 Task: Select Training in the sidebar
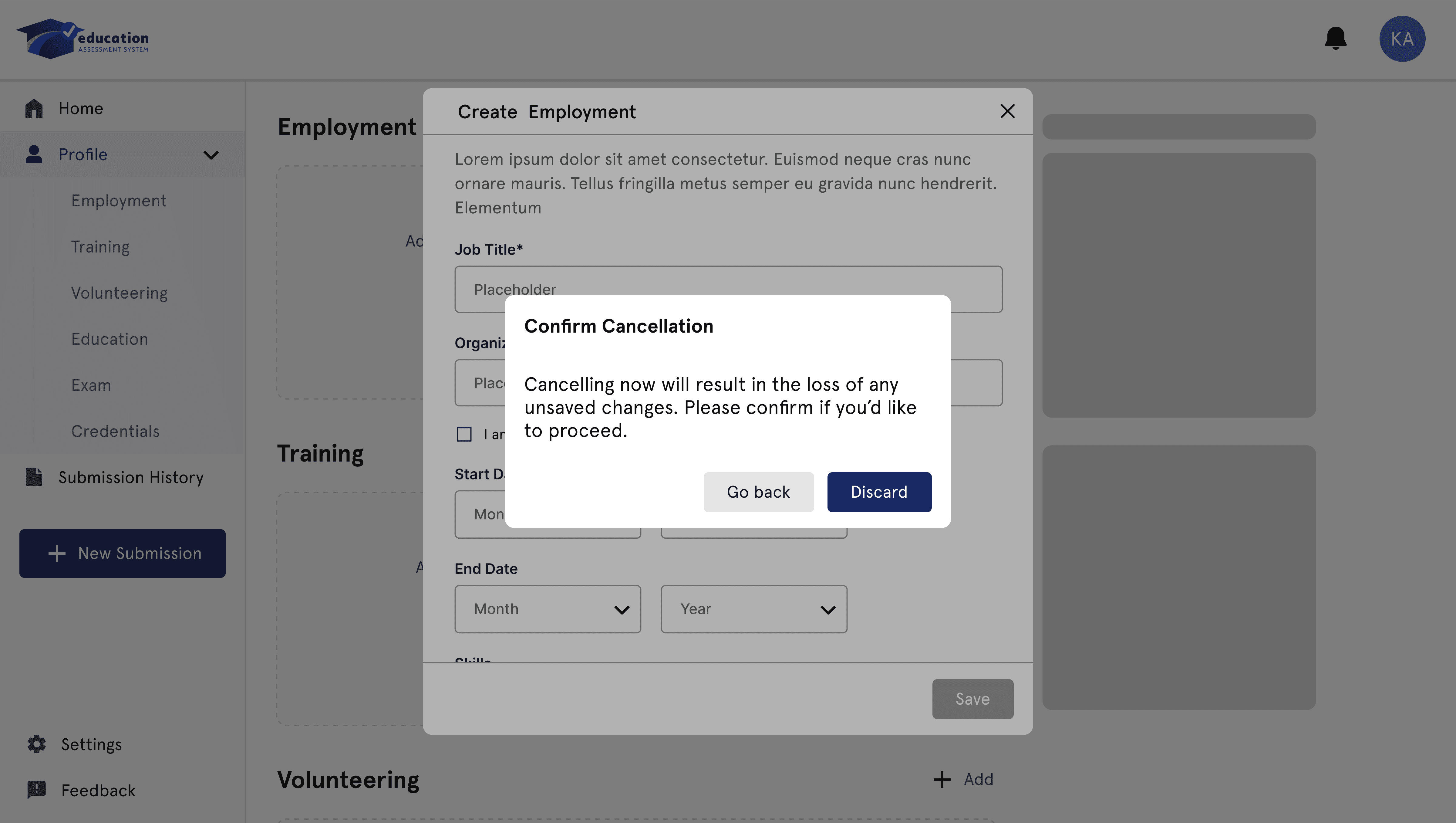tap(100, 247)
